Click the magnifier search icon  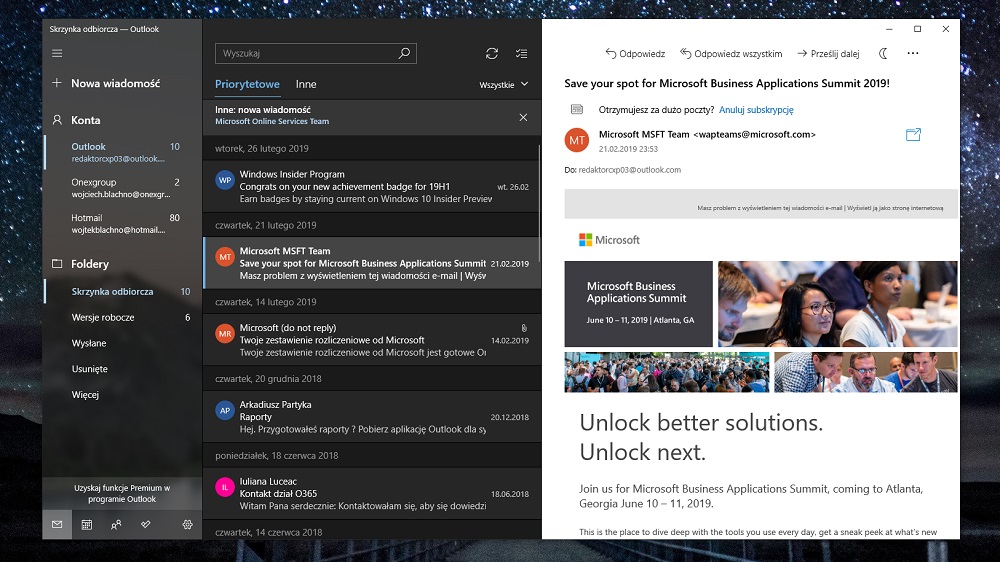[x=404, y=54]
